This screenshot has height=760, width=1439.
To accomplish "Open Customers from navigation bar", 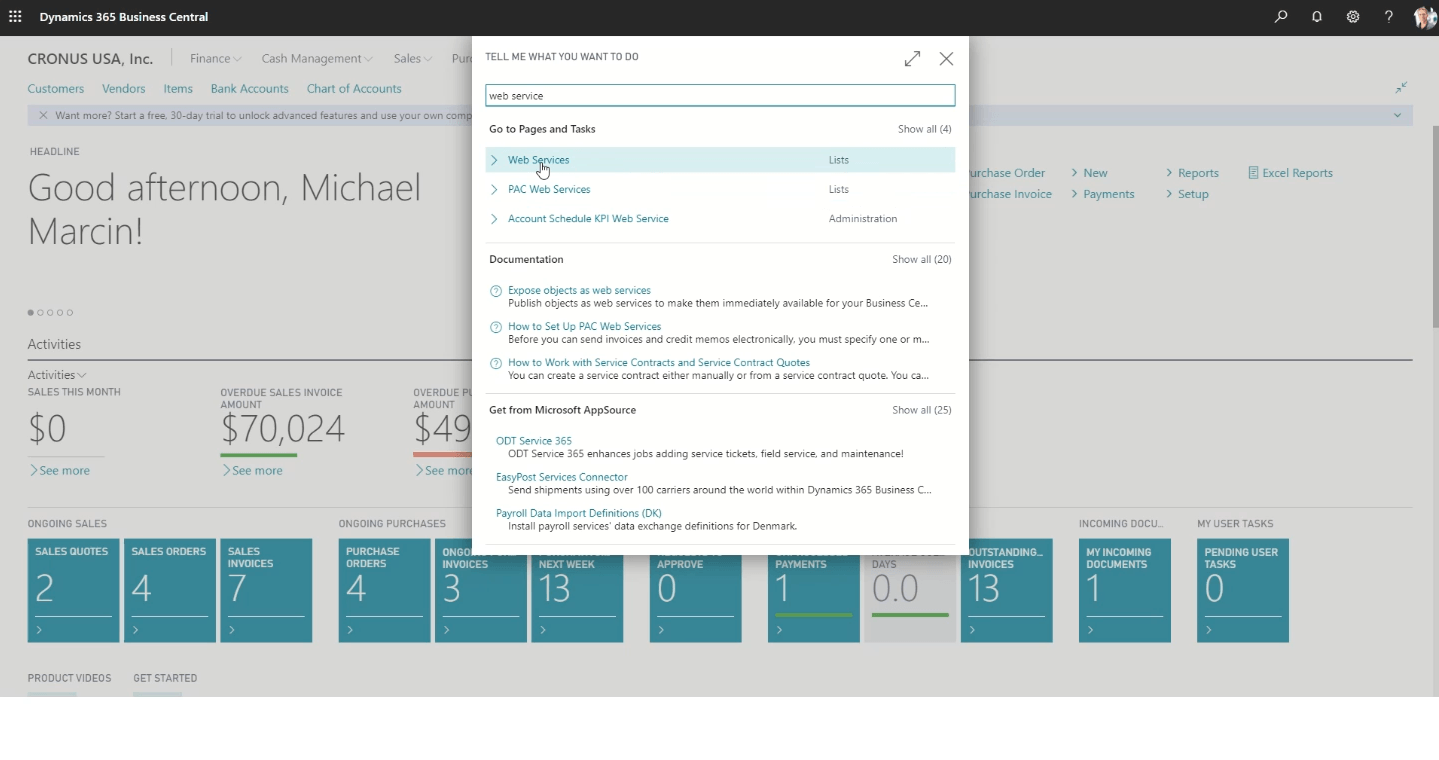I will click(56, 89).
